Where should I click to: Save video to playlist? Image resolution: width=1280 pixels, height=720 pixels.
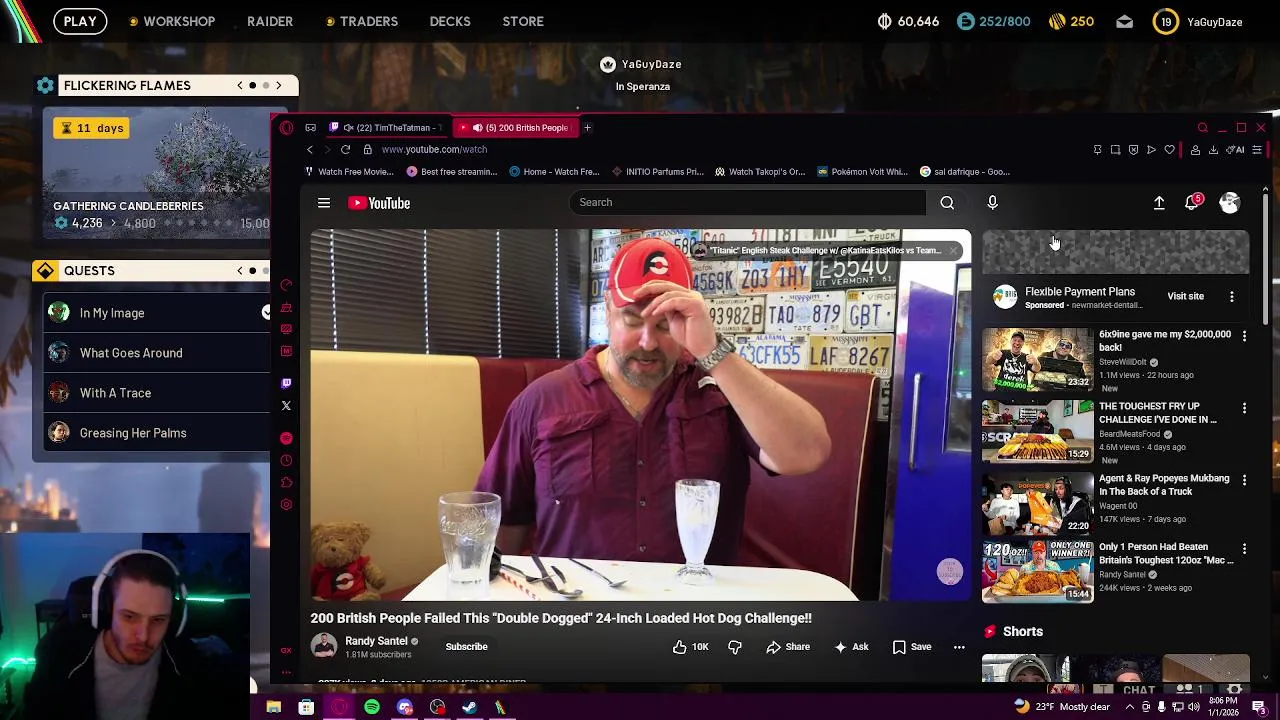tap(911, 647)
